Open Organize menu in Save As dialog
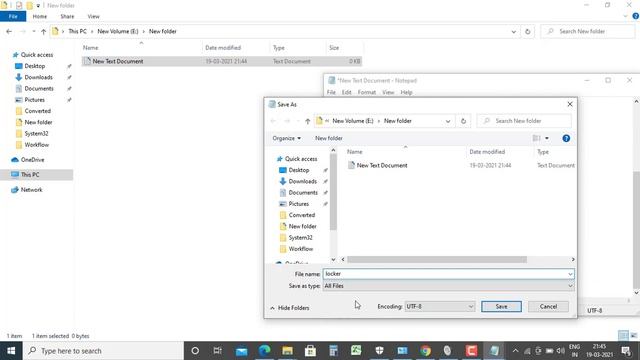 287,138
